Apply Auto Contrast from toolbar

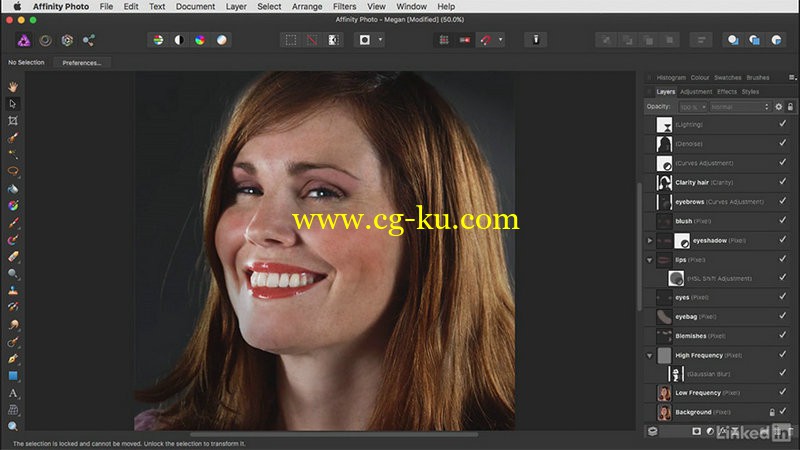point(179,40)
